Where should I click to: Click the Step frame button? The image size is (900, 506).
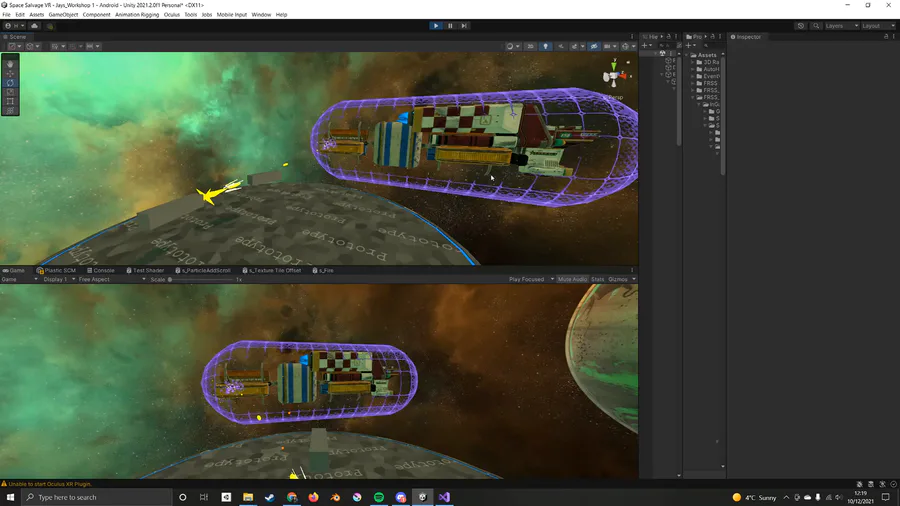pos(464,26)
